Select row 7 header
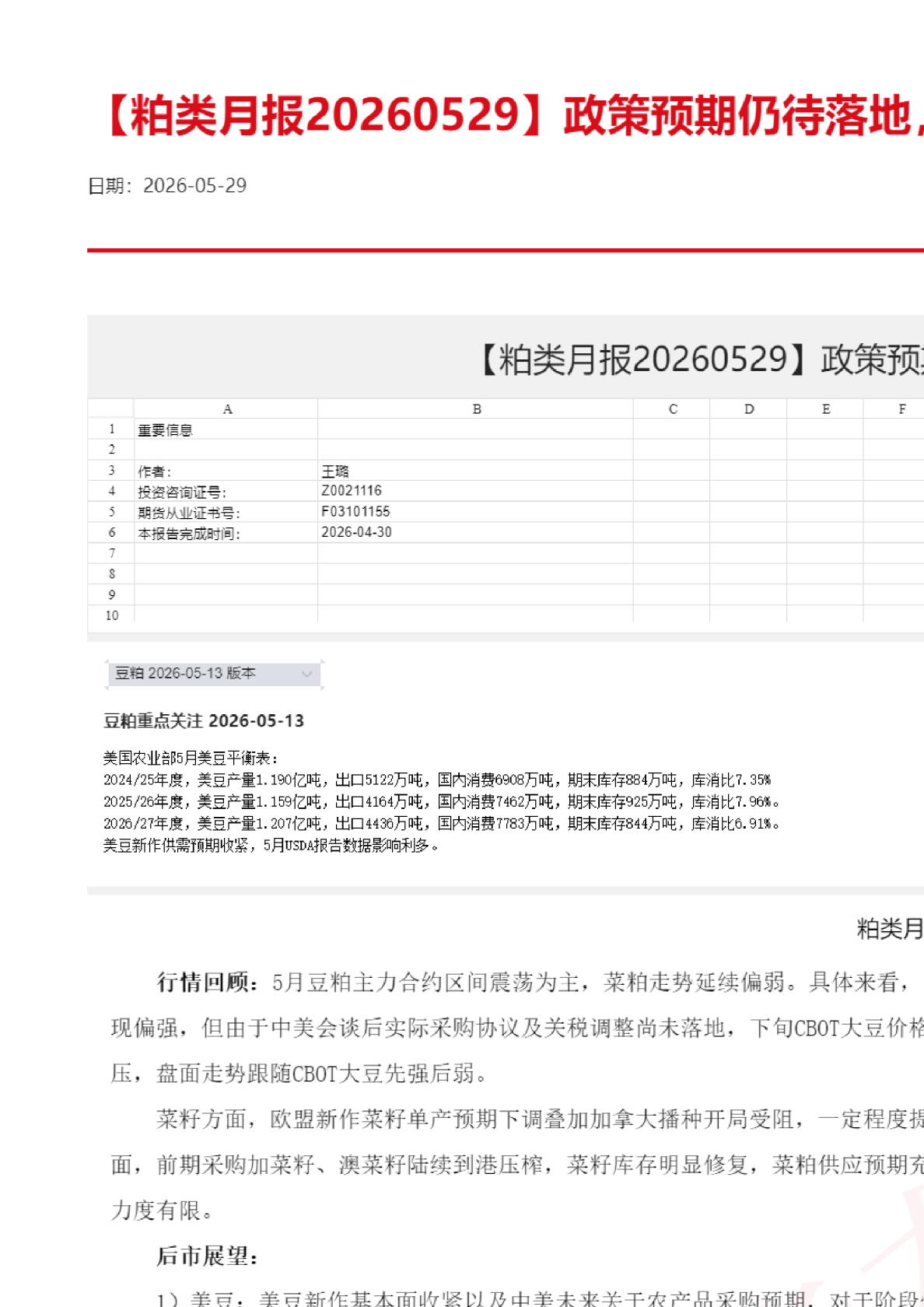This screenshot has height=1307, width=924. (x=111, y=553)
